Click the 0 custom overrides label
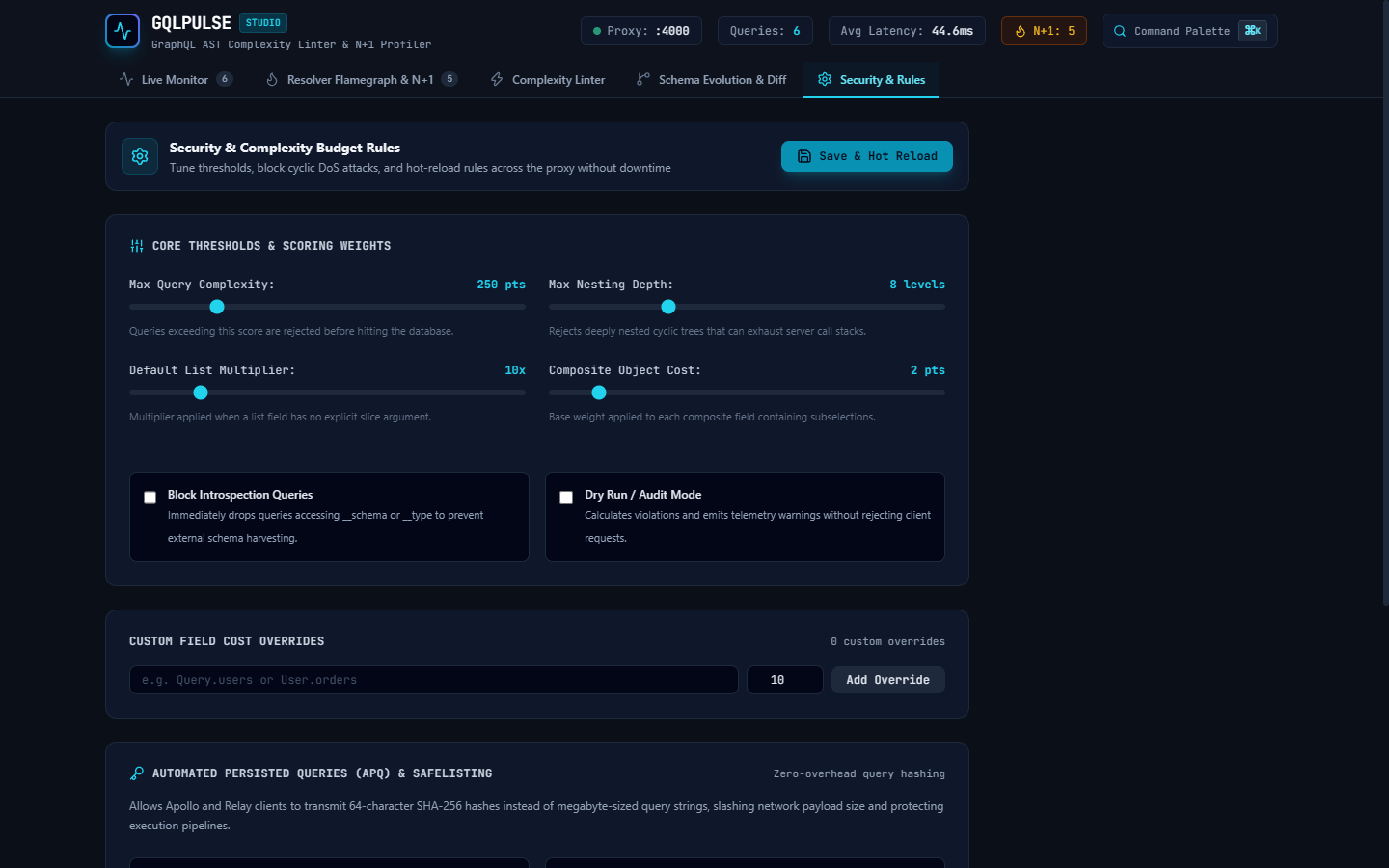This screenshot has height=868, width=1389. coord(887,641)
